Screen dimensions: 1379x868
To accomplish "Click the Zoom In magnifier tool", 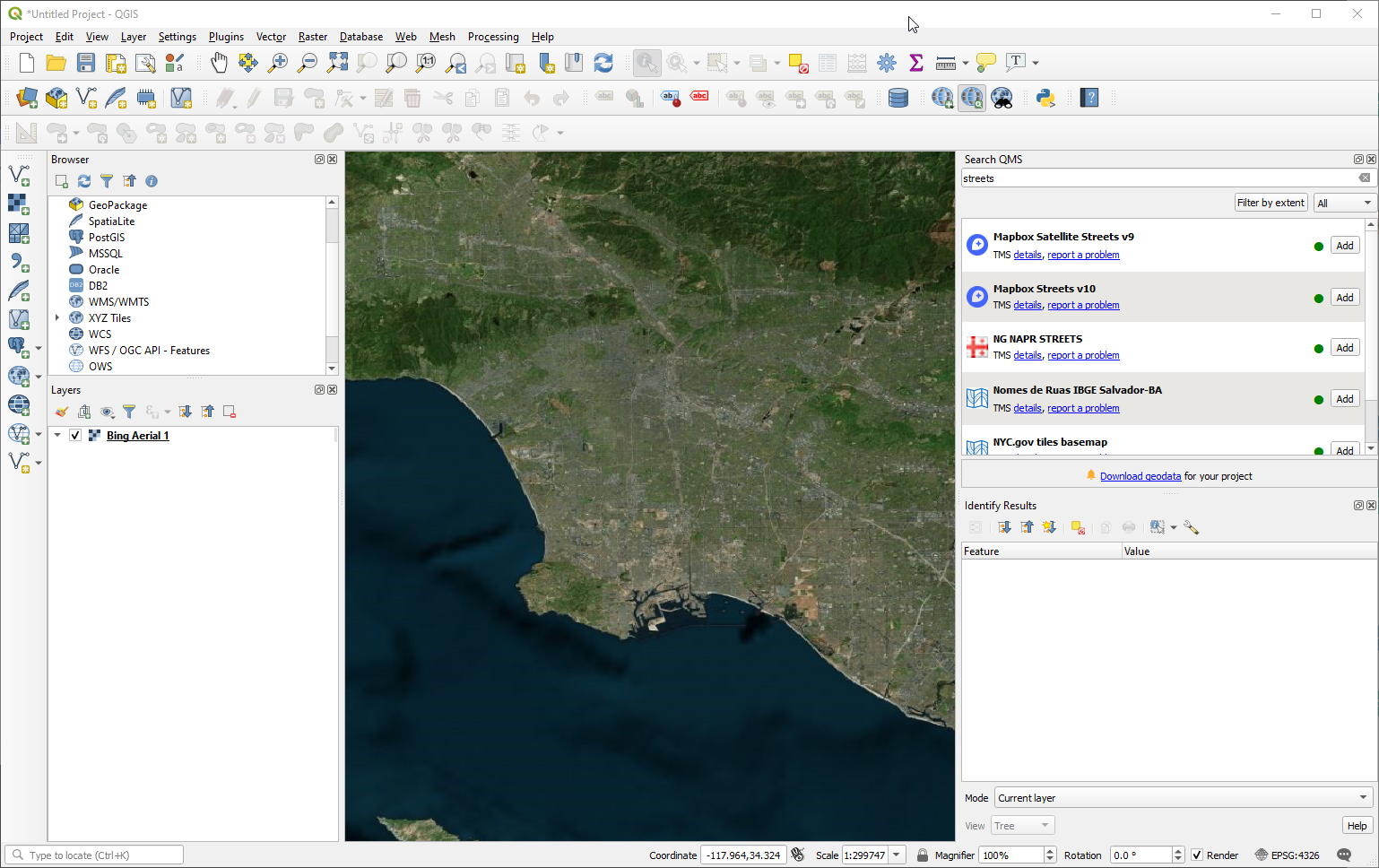I will (278, 63).
